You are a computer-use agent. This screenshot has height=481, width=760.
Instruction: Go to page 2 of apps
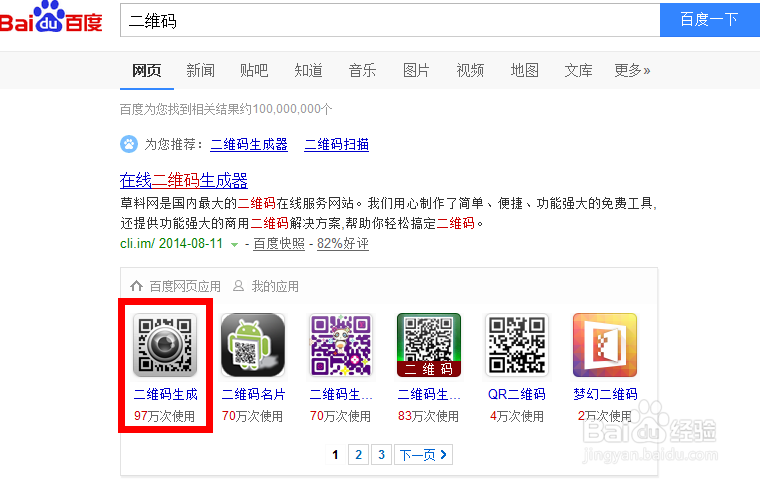358,454
